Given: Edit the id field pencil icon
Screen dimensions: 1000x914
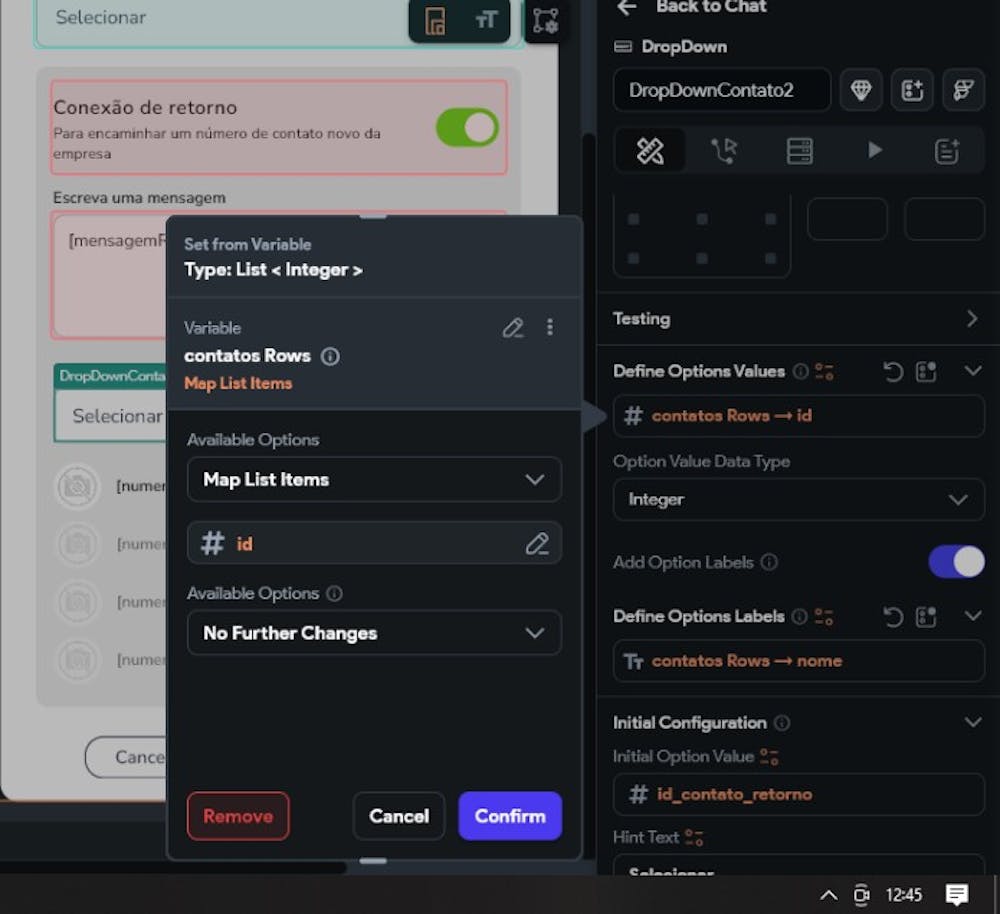Looking at the screenshot, I should coord(536,543).
